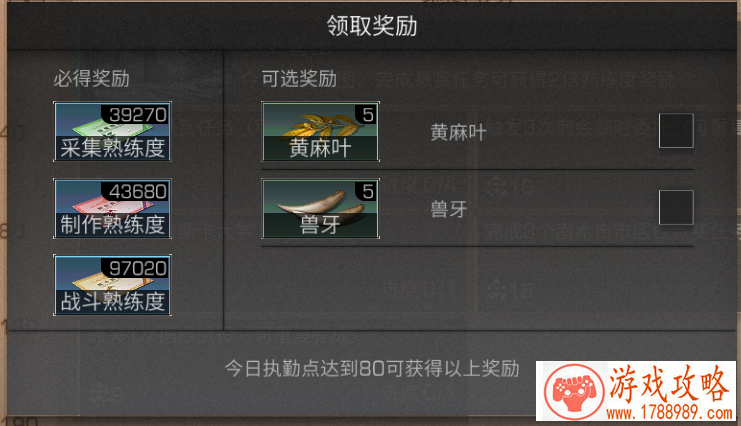Select the 战斗熟练度 reward card icon
Screen dimensions: 741x426
(112, 285)
